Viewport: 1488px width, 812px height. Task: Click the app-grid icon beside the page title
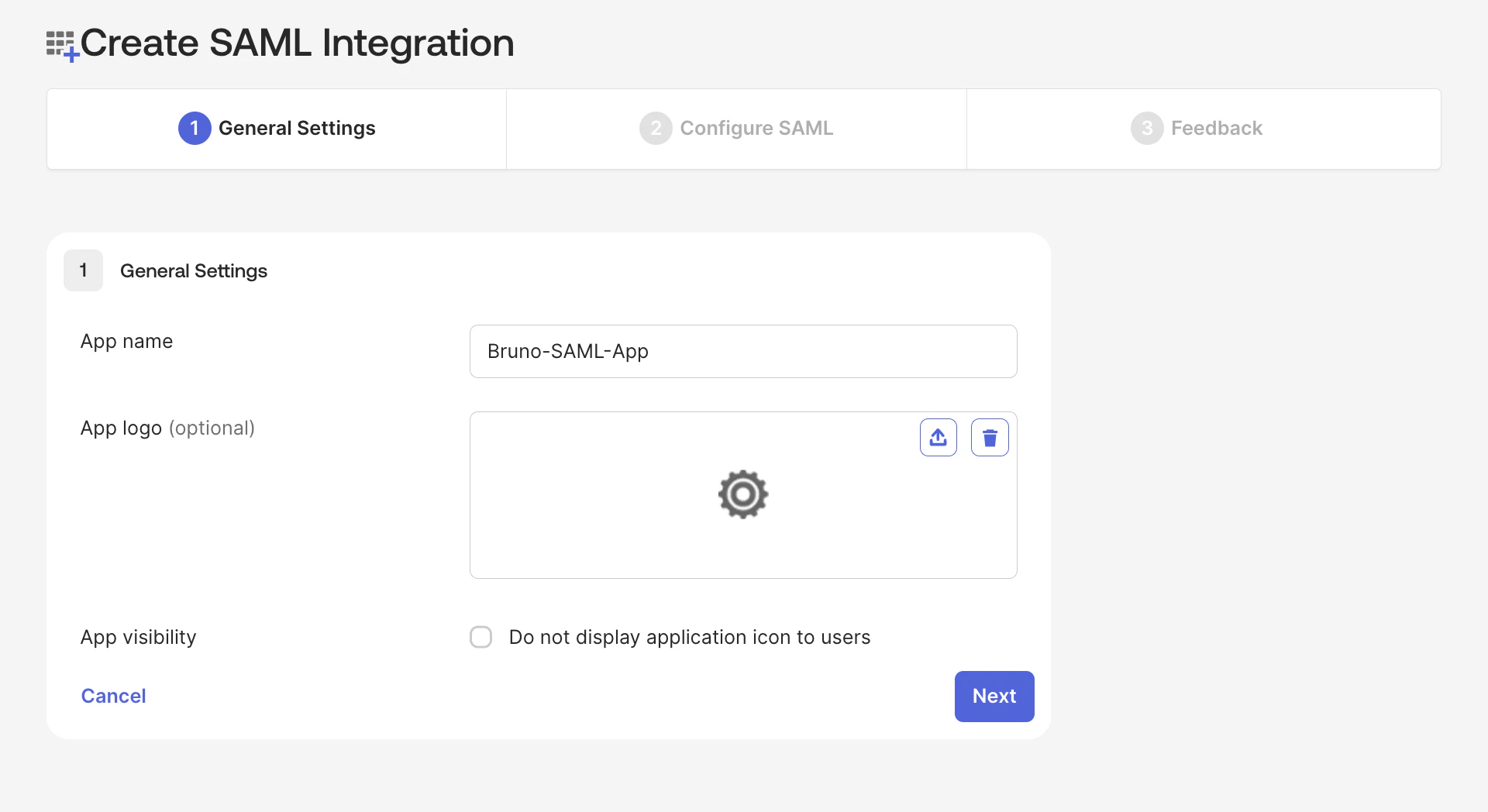pos(60,44)
